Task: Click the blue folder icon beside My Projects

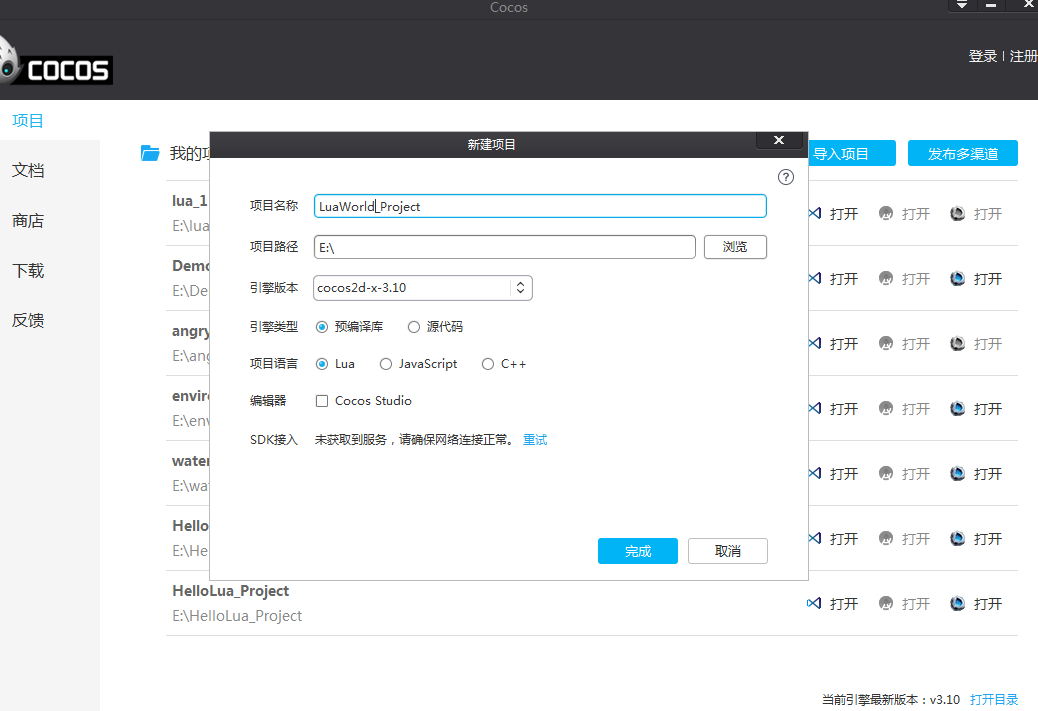Action: [150, 153]
